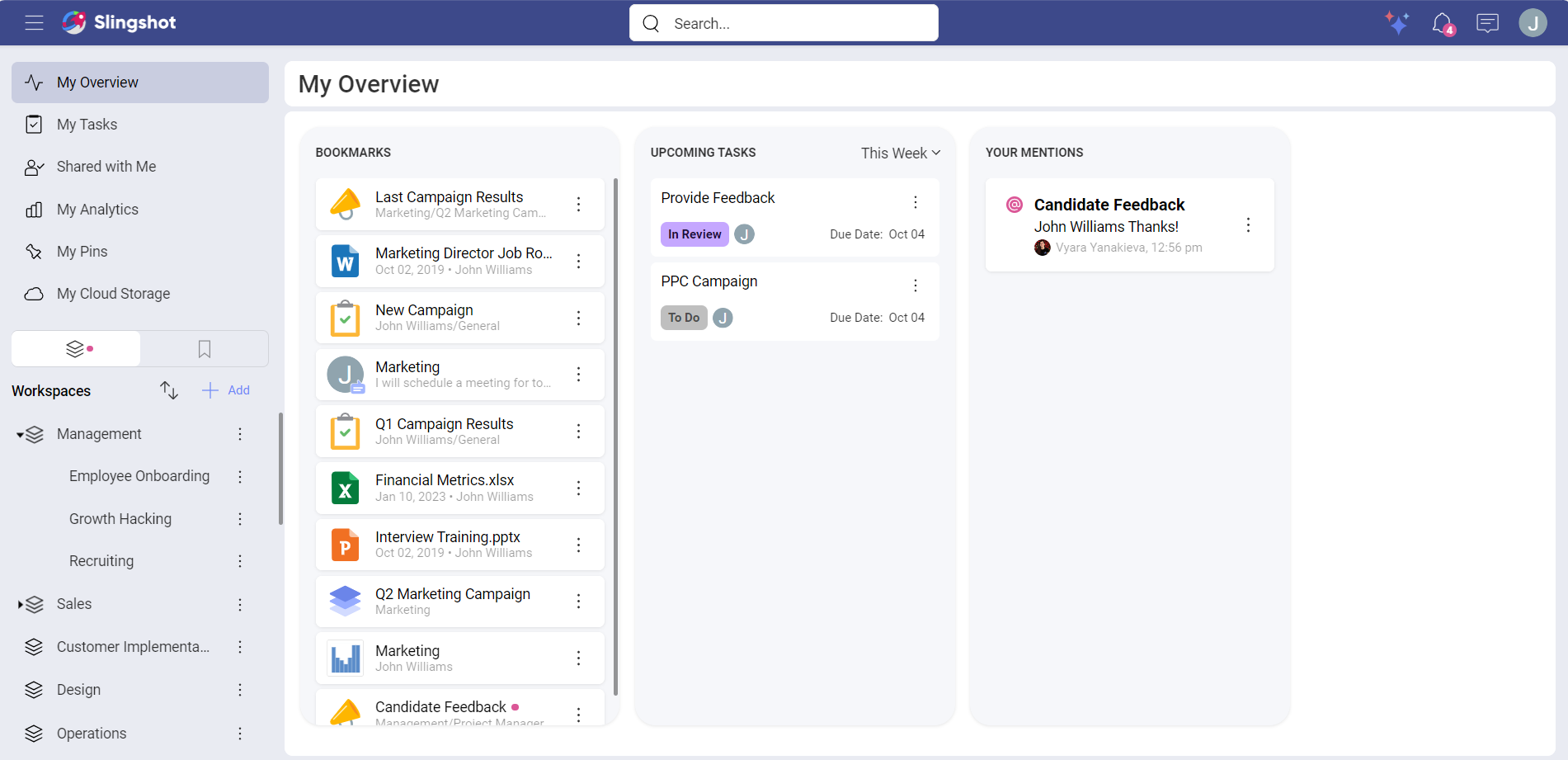Switch to the workspaces layers tab

(76, 349)
